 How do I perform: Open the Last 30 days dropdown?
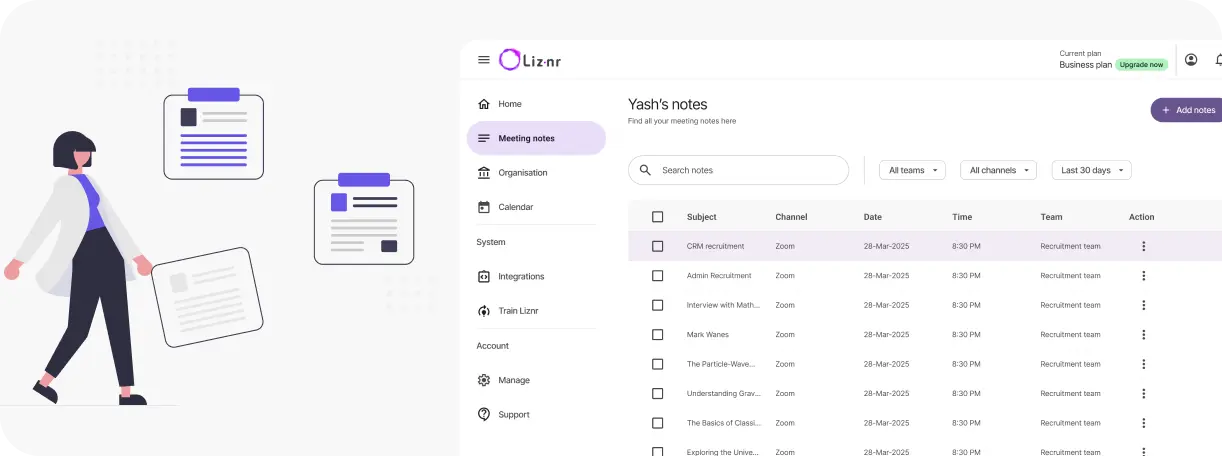click(x=1091, y=170)
